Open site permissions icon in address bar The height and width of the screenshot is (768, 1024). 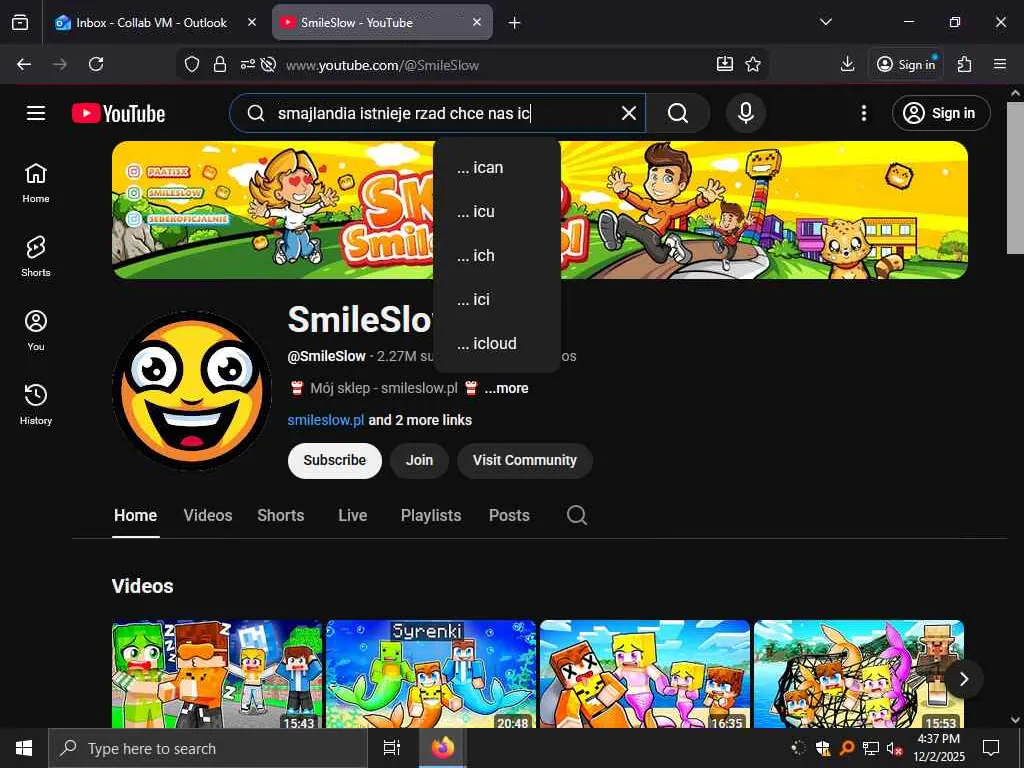point(248,64)
